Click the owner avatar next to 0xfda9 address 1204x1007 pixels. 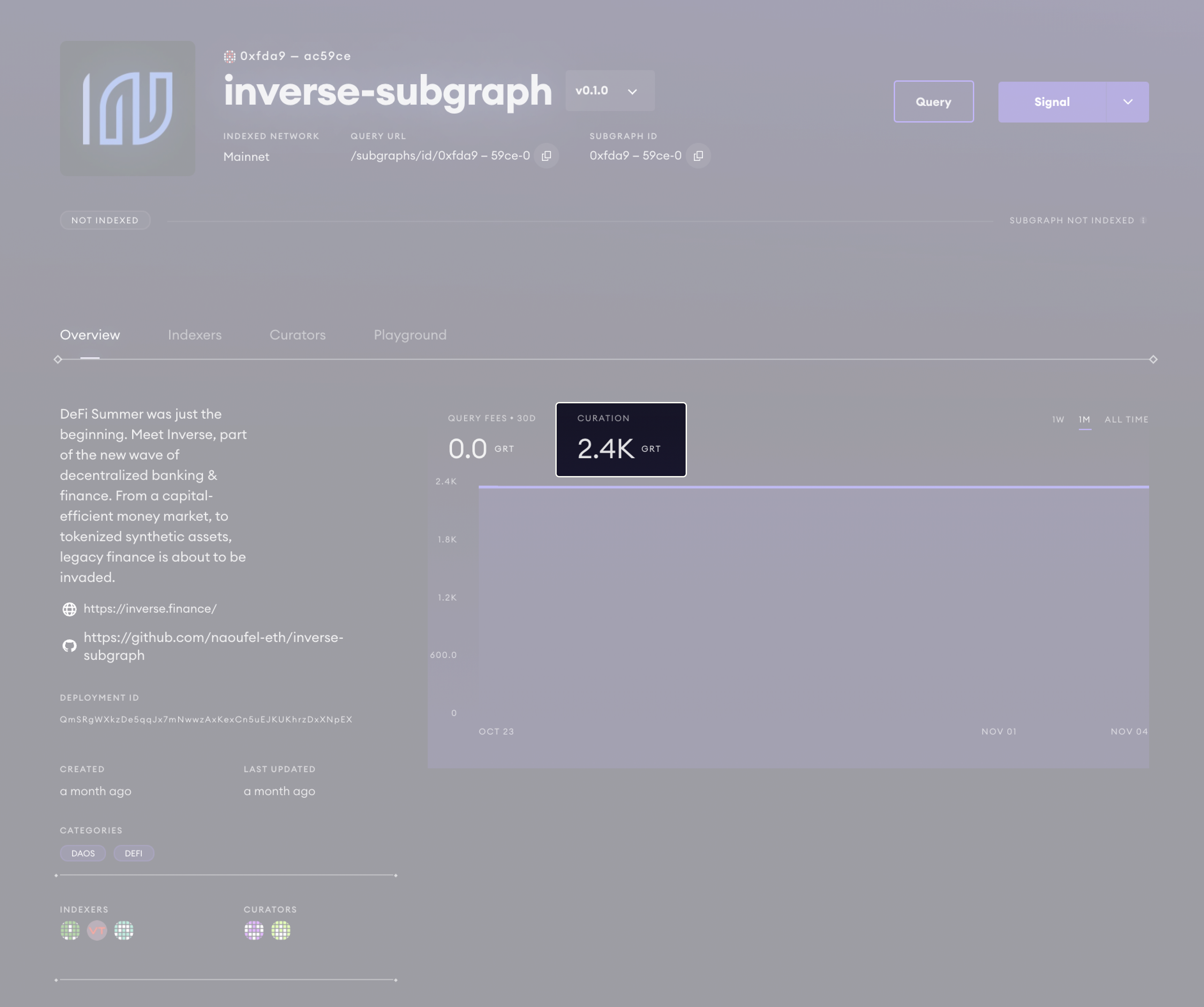coord(229,56)
